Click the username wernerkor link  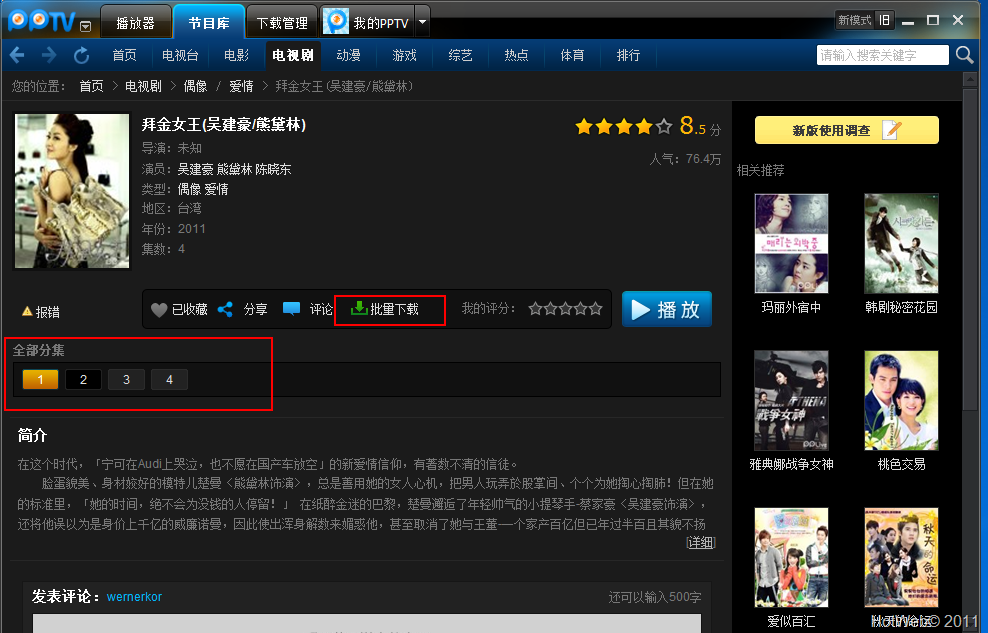tap(134, 596)
